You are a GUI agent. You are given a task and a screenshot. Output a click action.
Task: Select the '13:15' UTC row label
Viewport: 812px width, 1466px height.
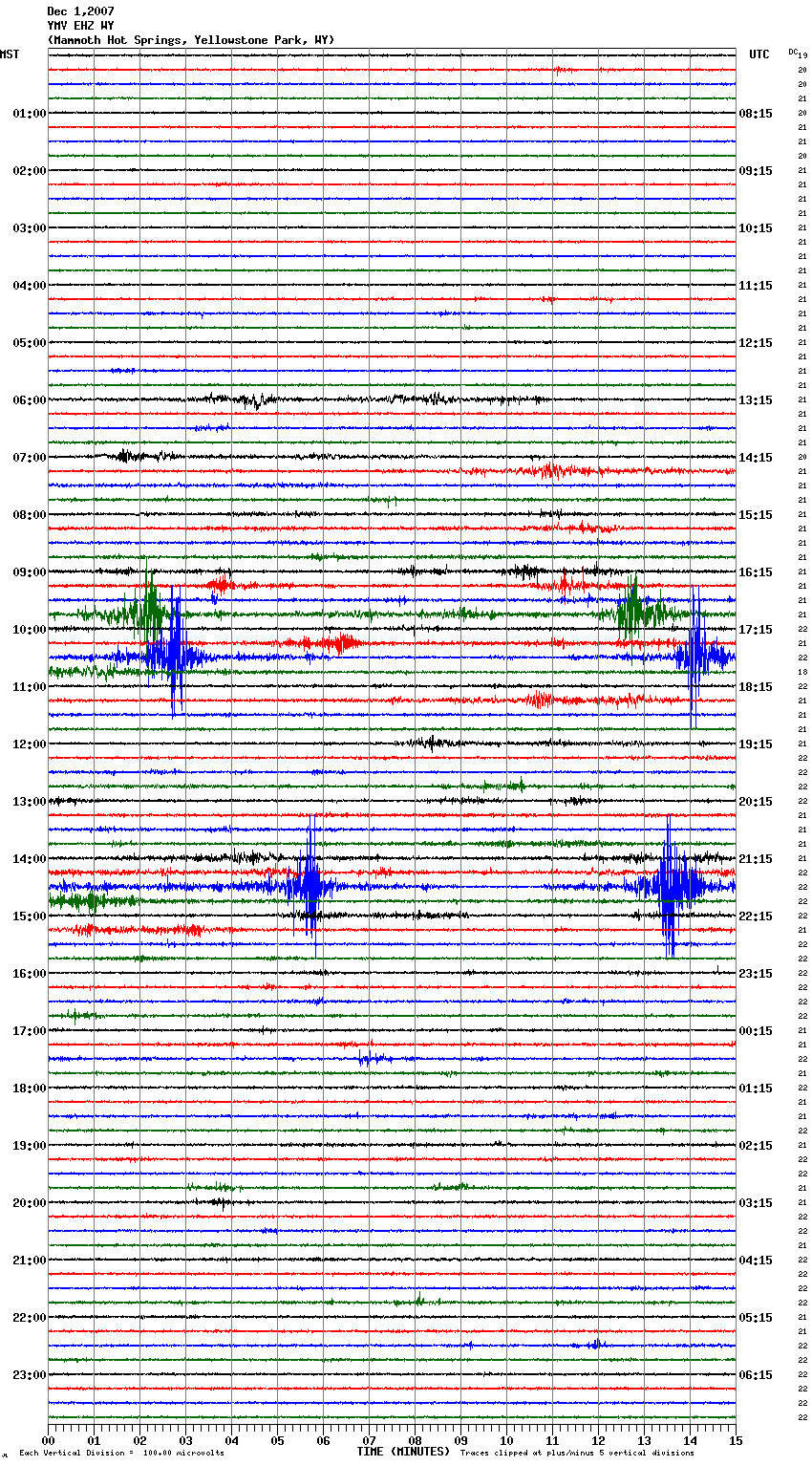756,400
